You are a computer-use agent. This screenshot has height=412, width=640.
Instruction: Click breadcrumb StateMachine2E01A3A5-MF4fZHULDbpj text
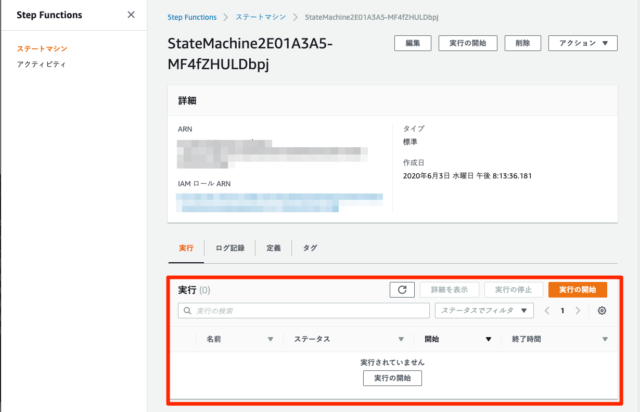371,17
